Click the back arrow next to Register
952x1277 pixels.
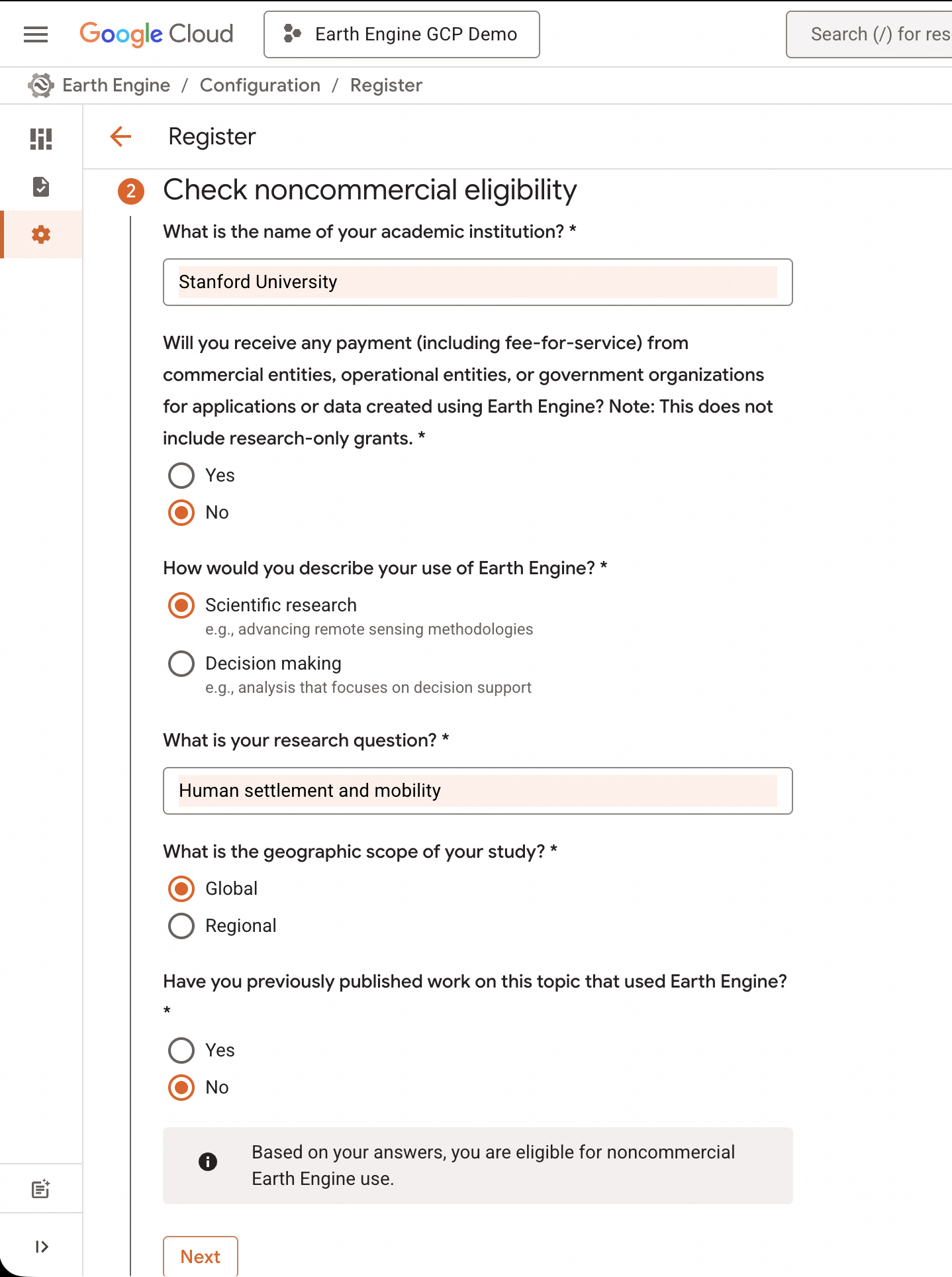tap(120, 137)
